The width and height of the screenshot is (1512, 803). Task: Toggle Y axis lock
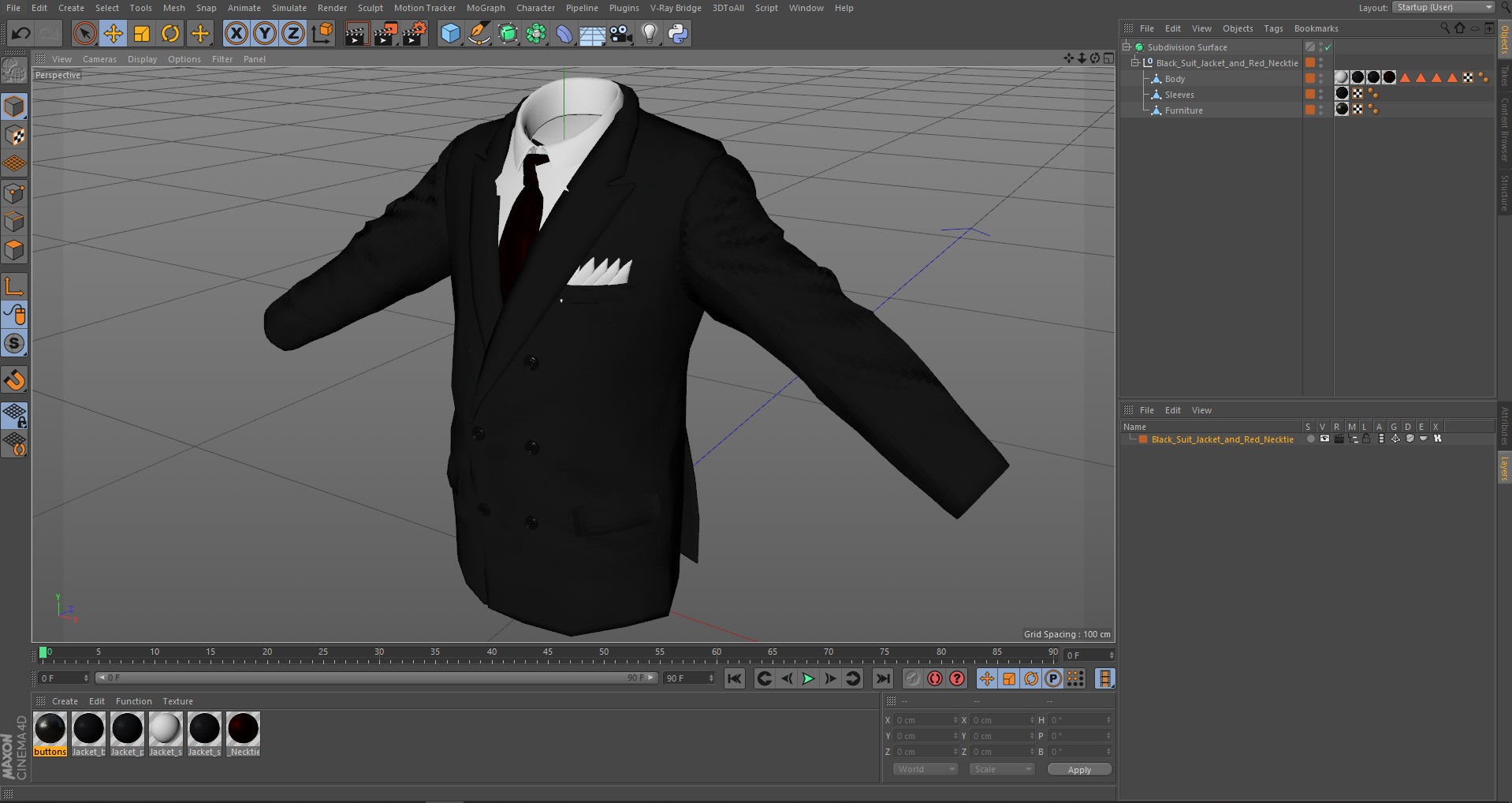(x=265, y=33)
